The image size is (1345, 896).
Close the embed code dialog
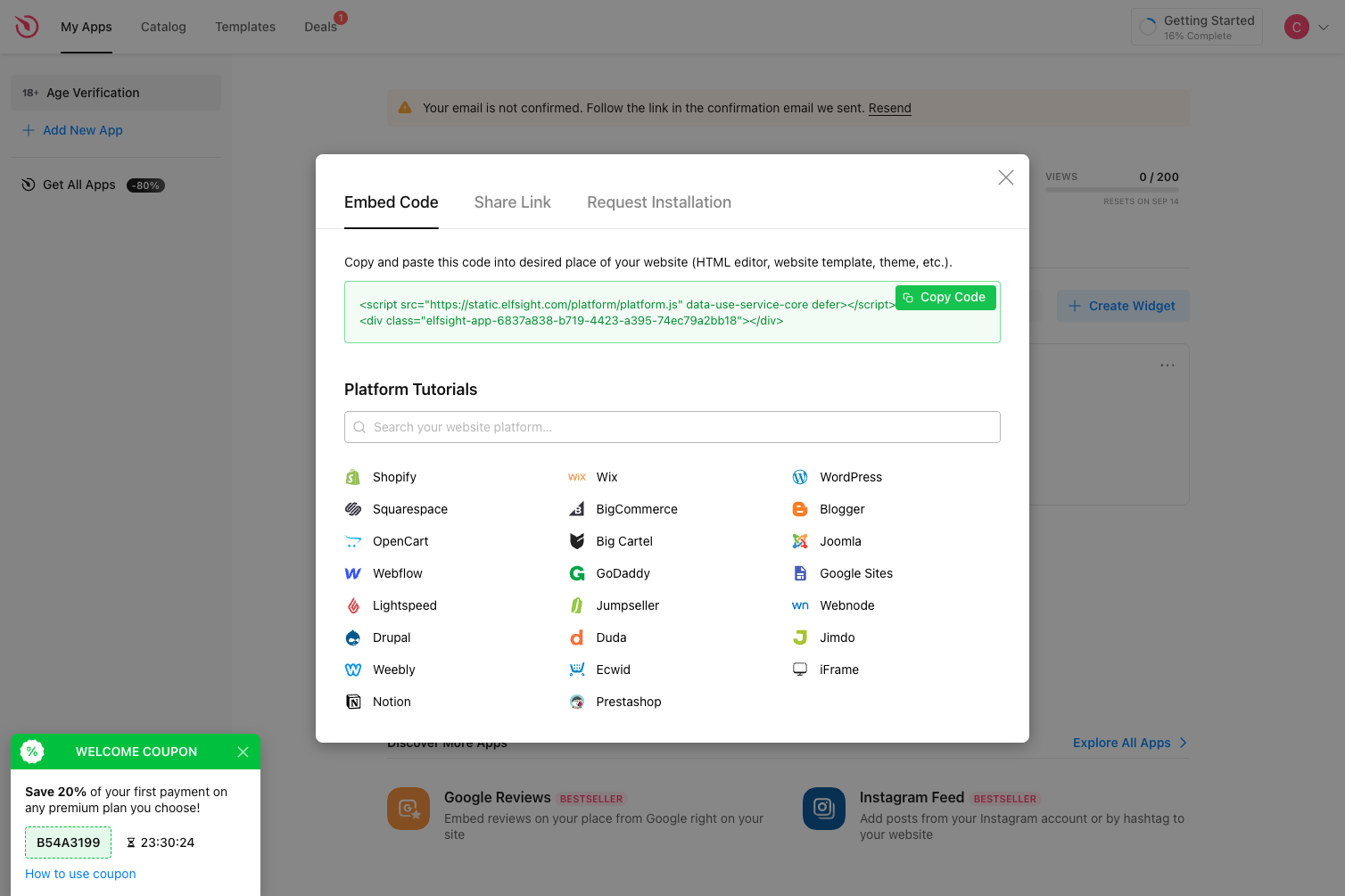click(x=1006, y=177)
